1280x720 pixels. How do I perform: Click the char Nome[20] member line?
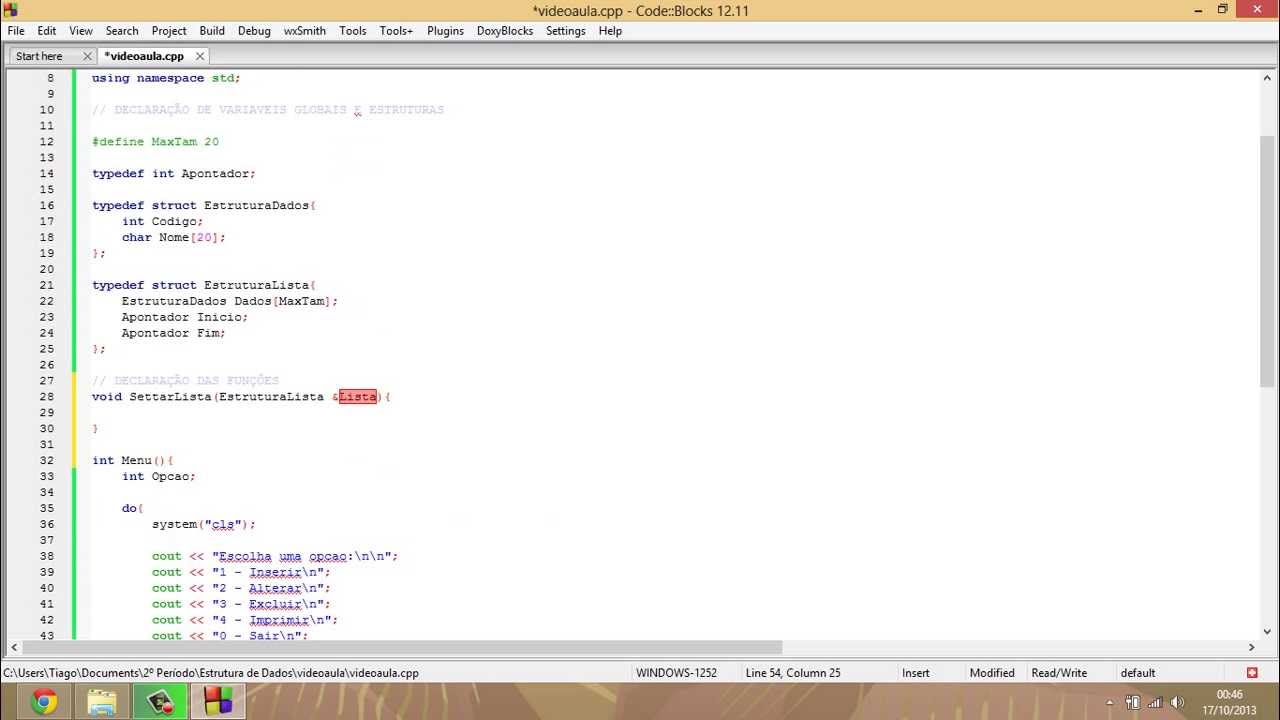tap(174, 238)
